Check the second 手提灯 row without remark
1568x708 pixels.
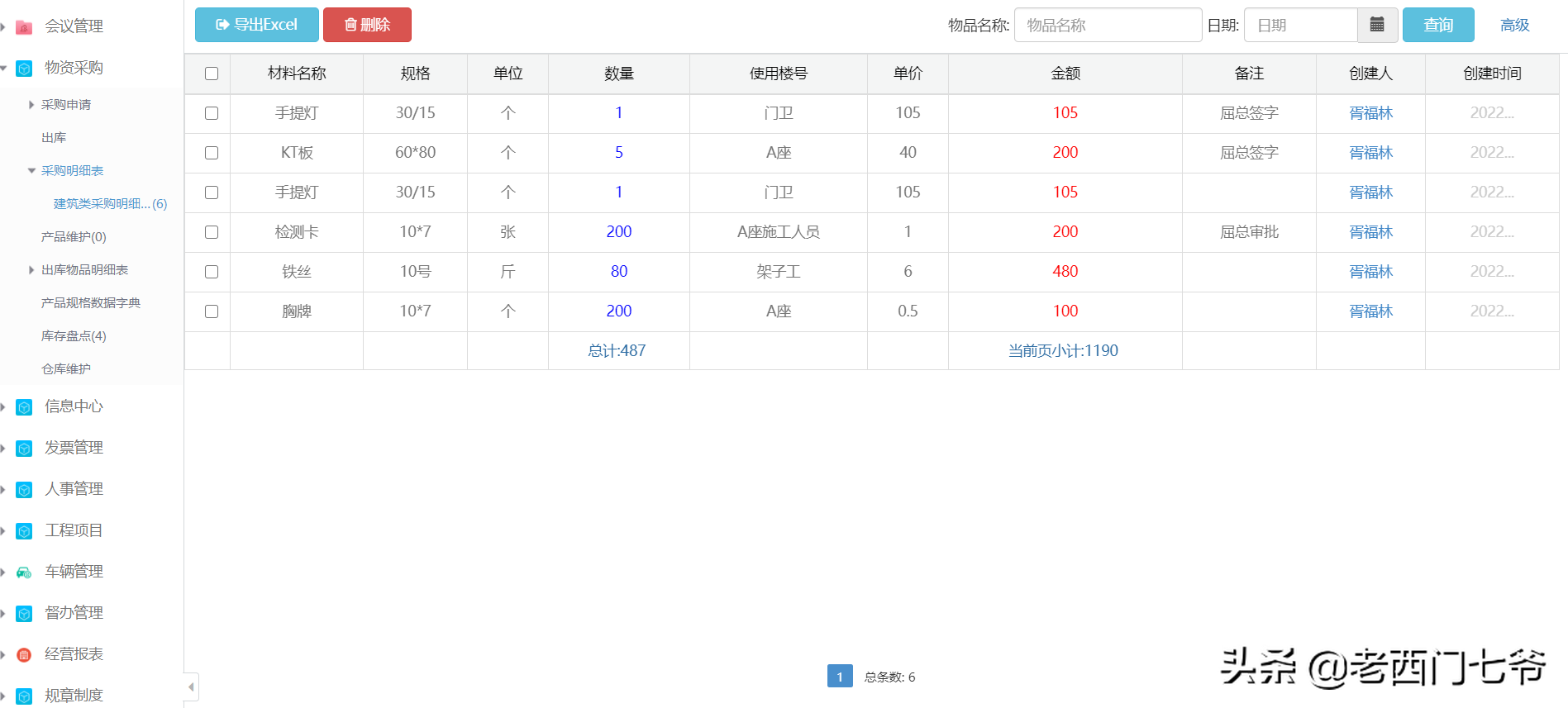click(212, 192)
